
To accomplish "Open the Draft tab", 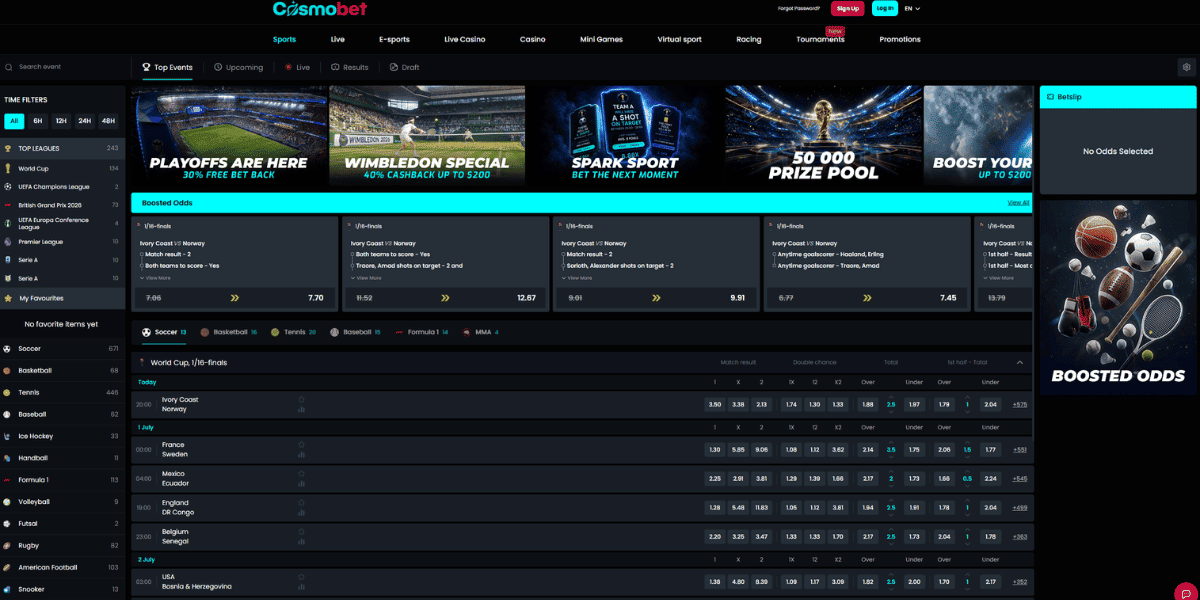I will pos(404,67).
